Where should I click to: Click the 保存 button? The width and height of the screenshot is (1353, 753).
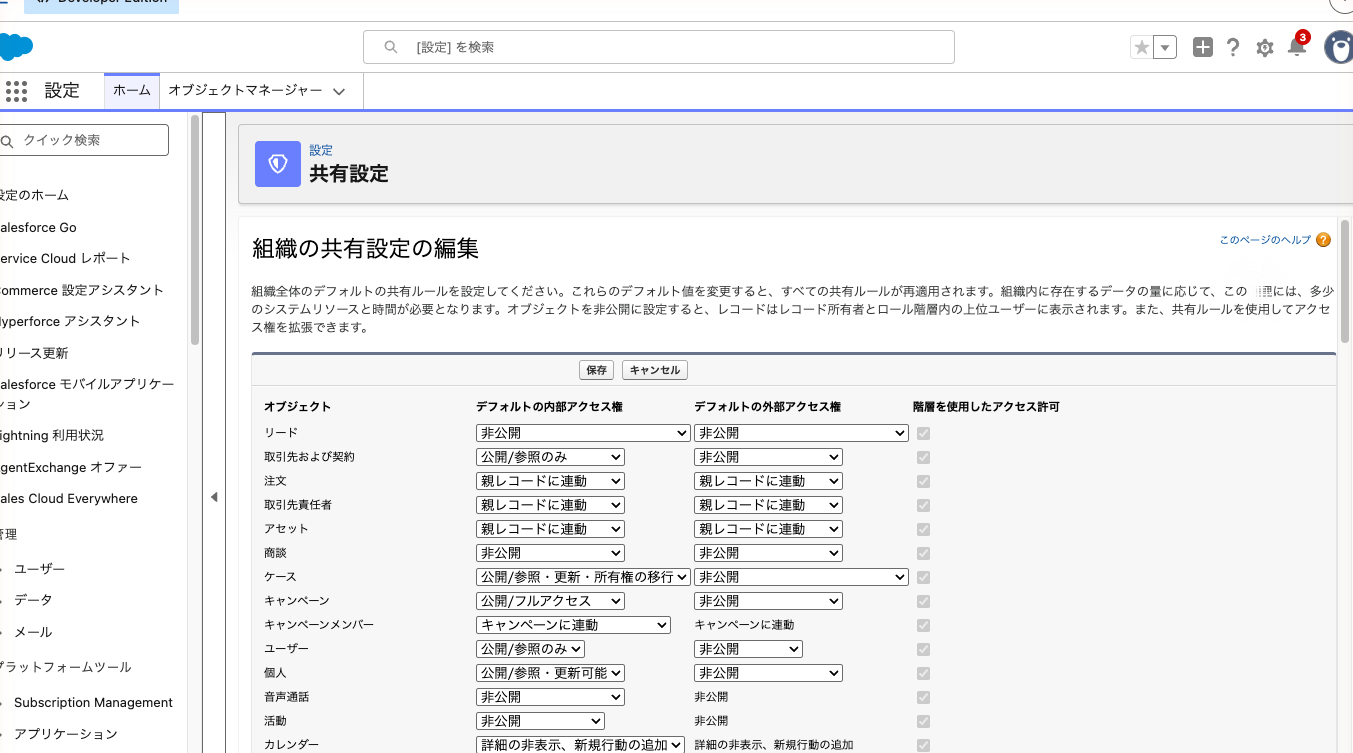(597, 370)
